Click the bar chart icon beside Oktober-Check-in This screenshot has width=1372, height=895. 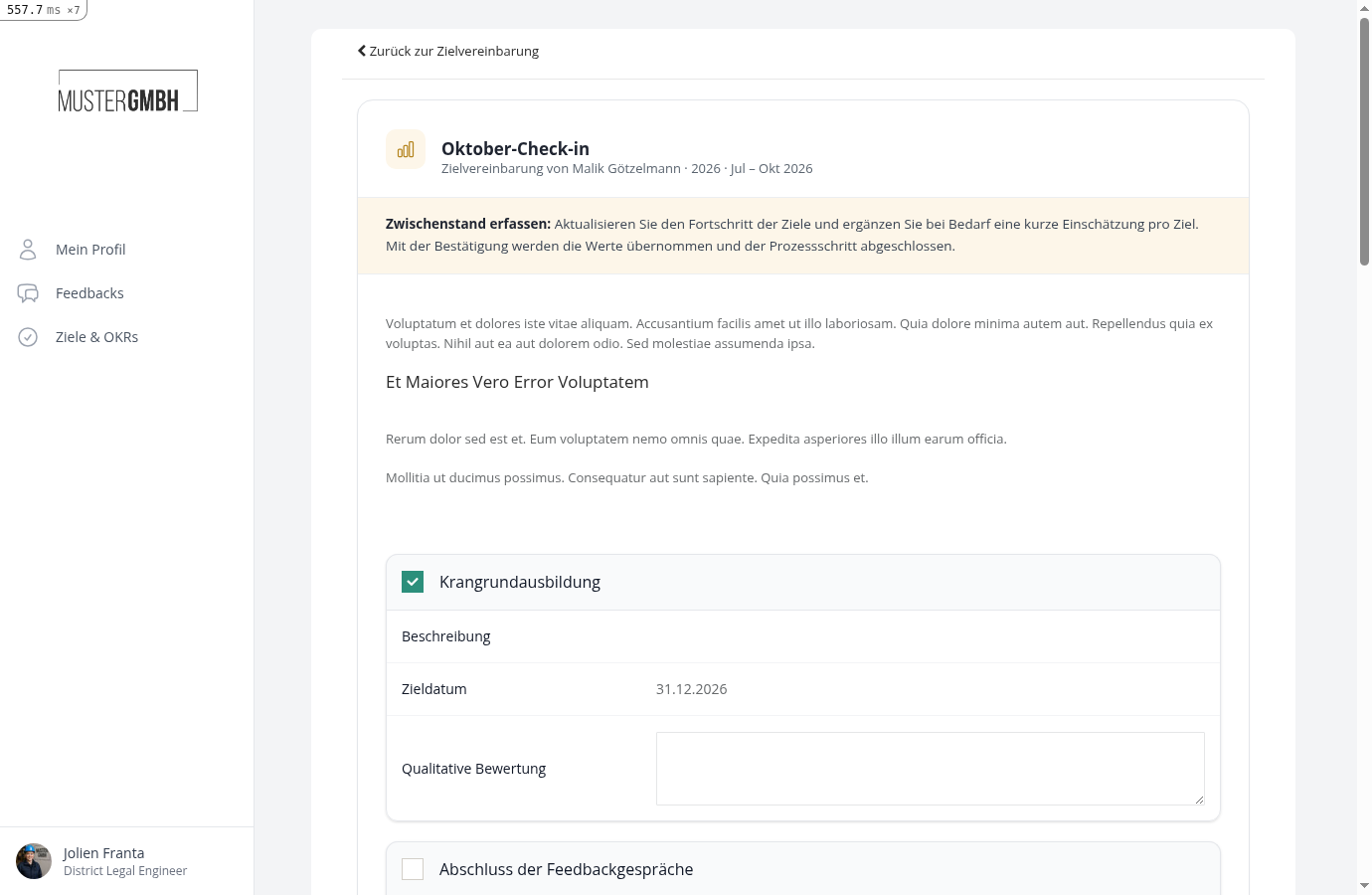(406, 149)
